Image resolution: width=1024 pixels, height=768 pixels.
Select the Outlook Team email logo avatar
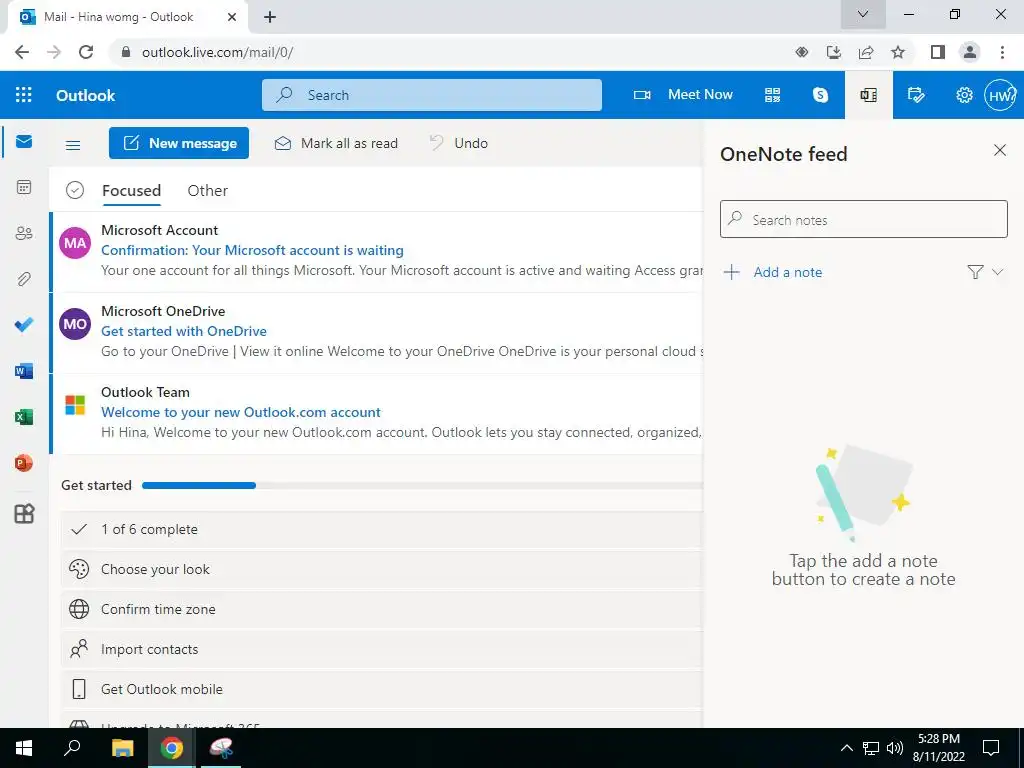[x=75, y=405]
